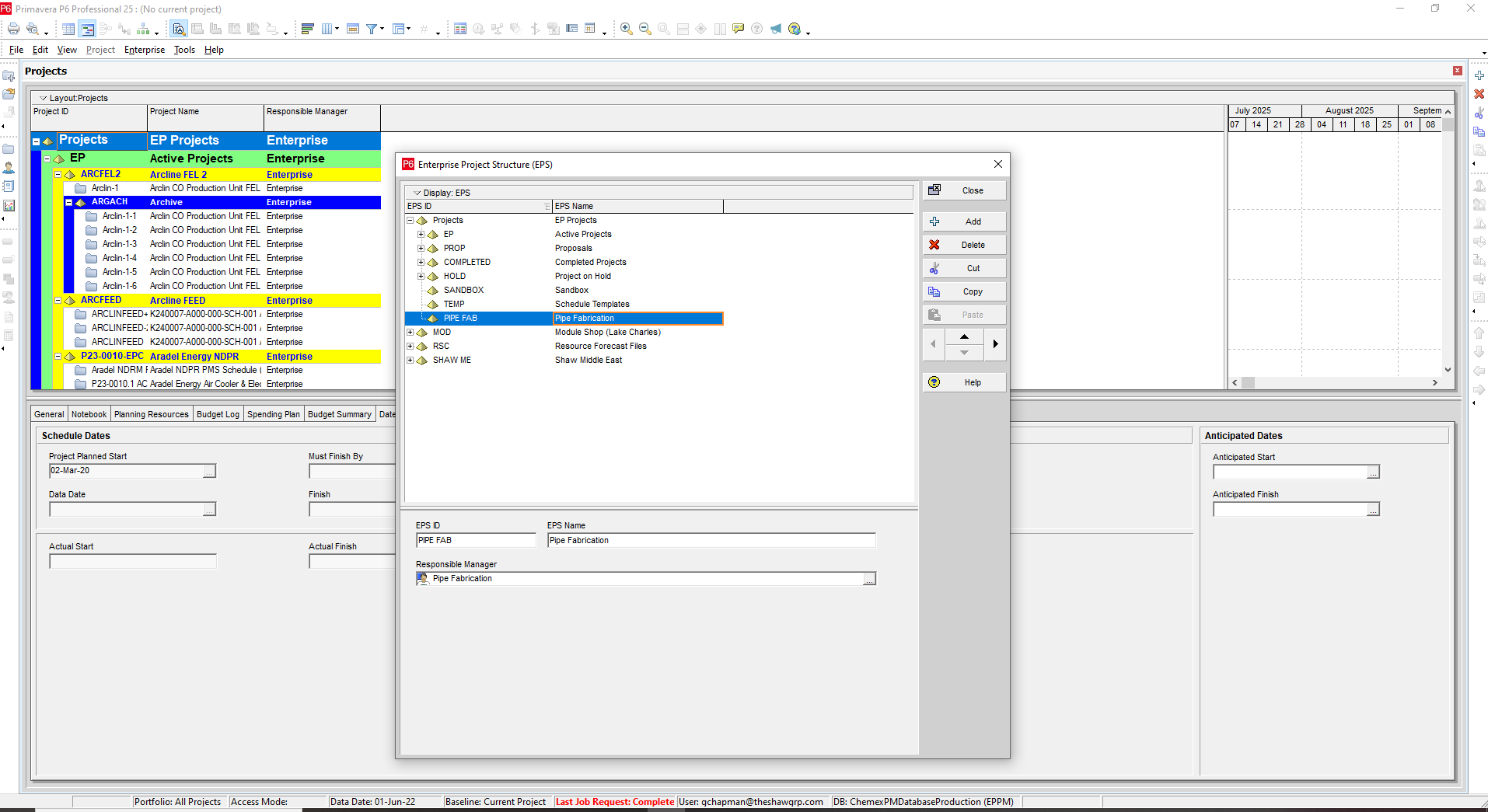Switch to the Budget Log tab

coord(218,414)
